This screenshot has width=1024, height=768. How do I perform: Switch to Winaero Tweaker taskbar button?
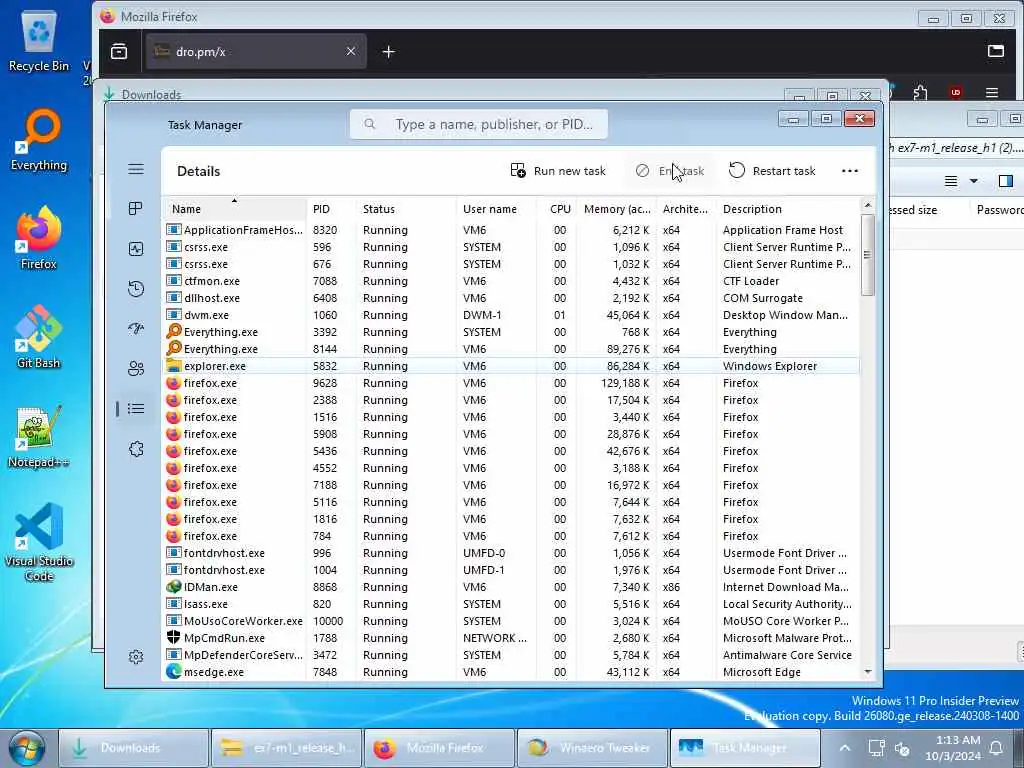592,748
